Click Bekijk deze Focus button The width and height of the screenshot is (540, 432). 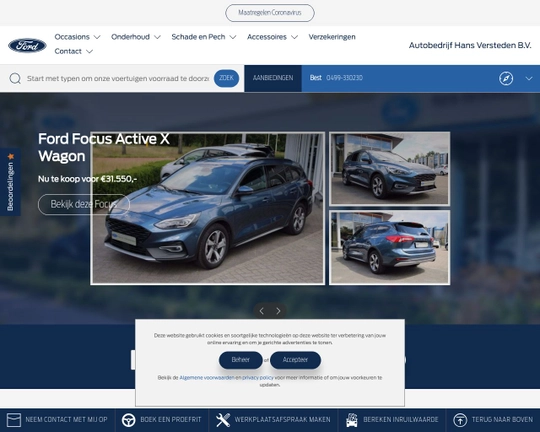pos(84,204)
